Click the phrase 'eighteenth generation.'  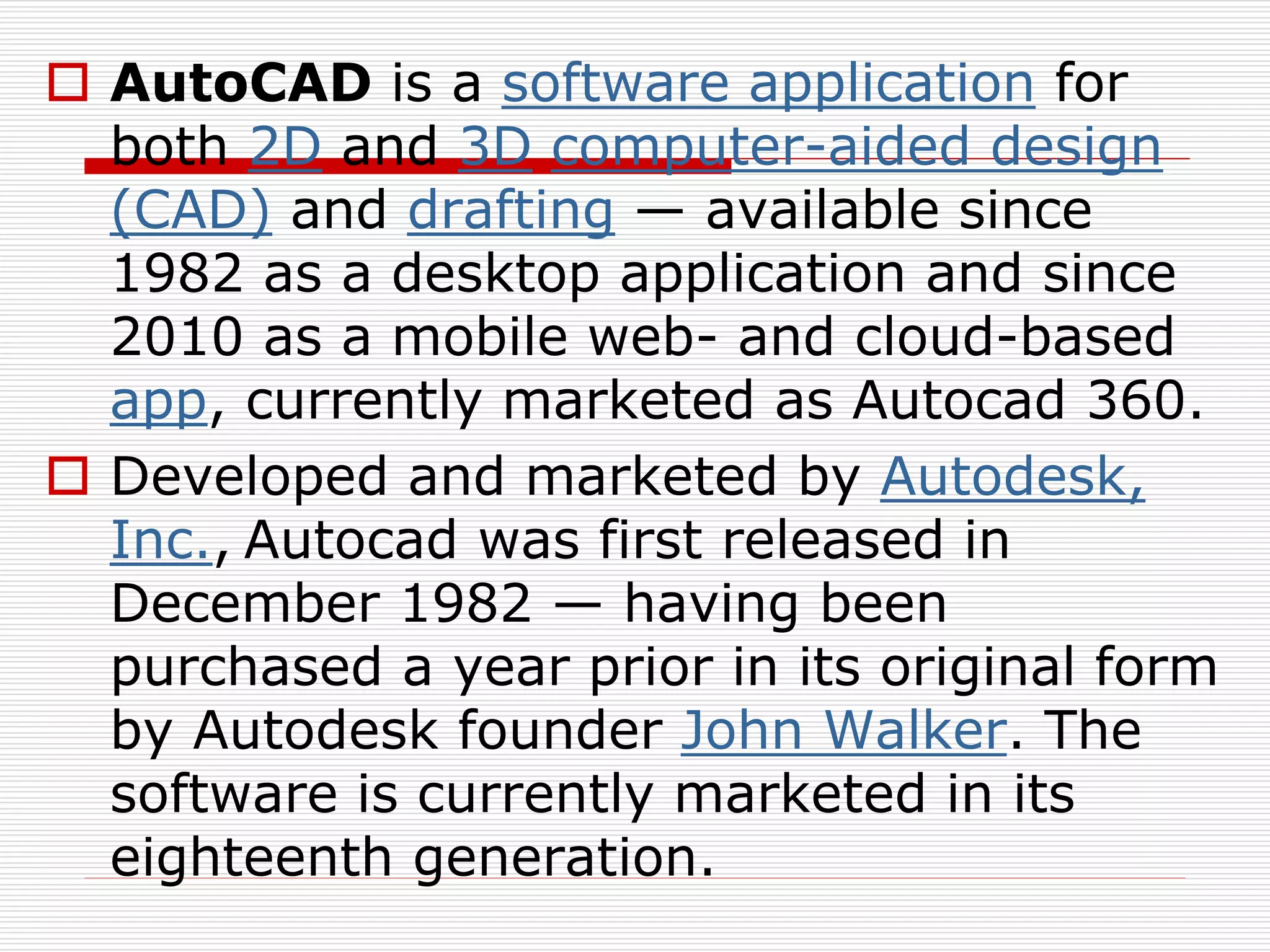412,859
